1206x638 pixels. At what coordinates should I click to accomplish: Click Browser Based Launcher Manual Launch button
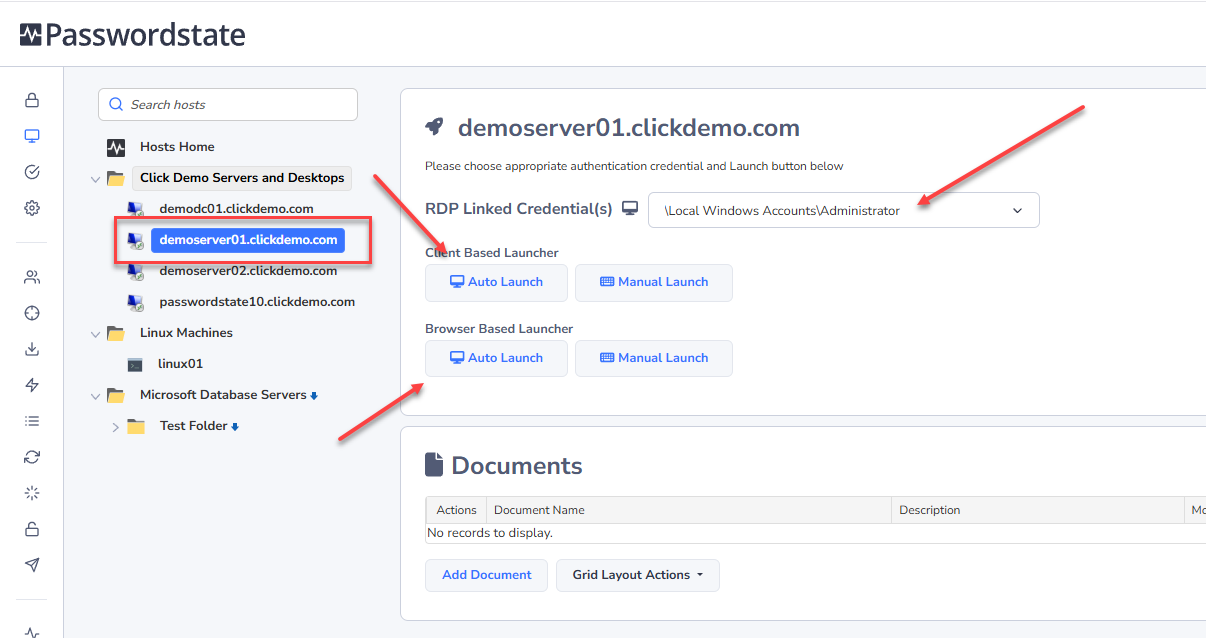click(x=654, y=359)
